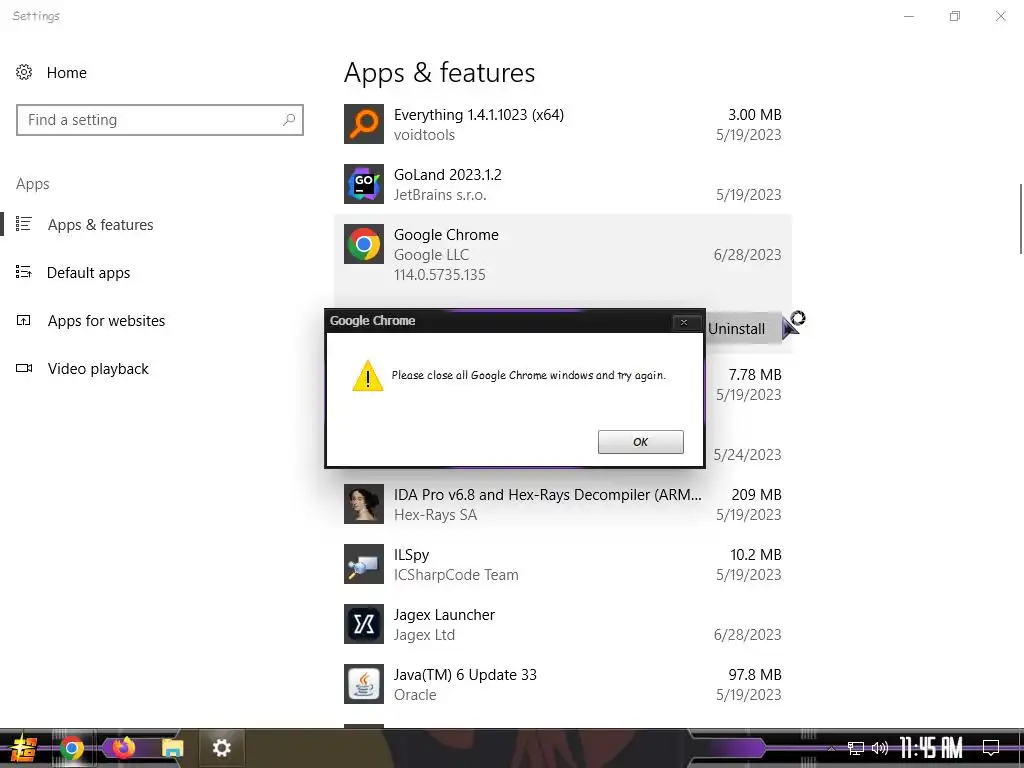Open Apps & features section

(101, 225)
